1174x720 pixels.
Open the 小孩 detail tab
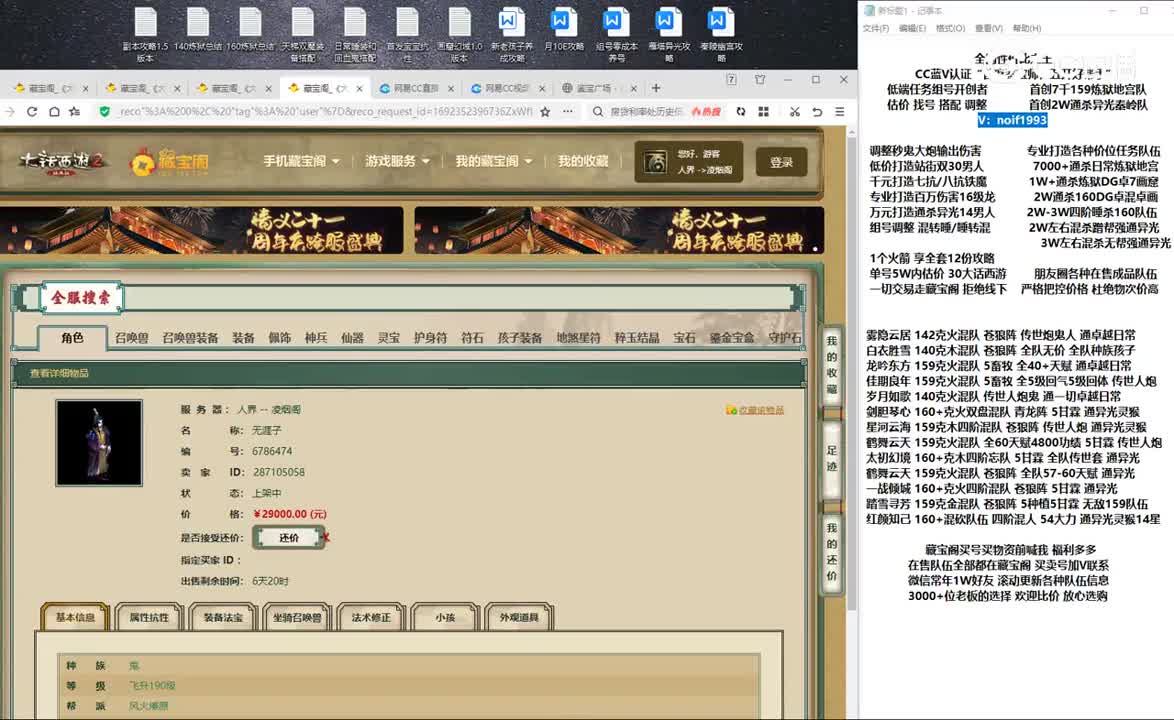445,617
